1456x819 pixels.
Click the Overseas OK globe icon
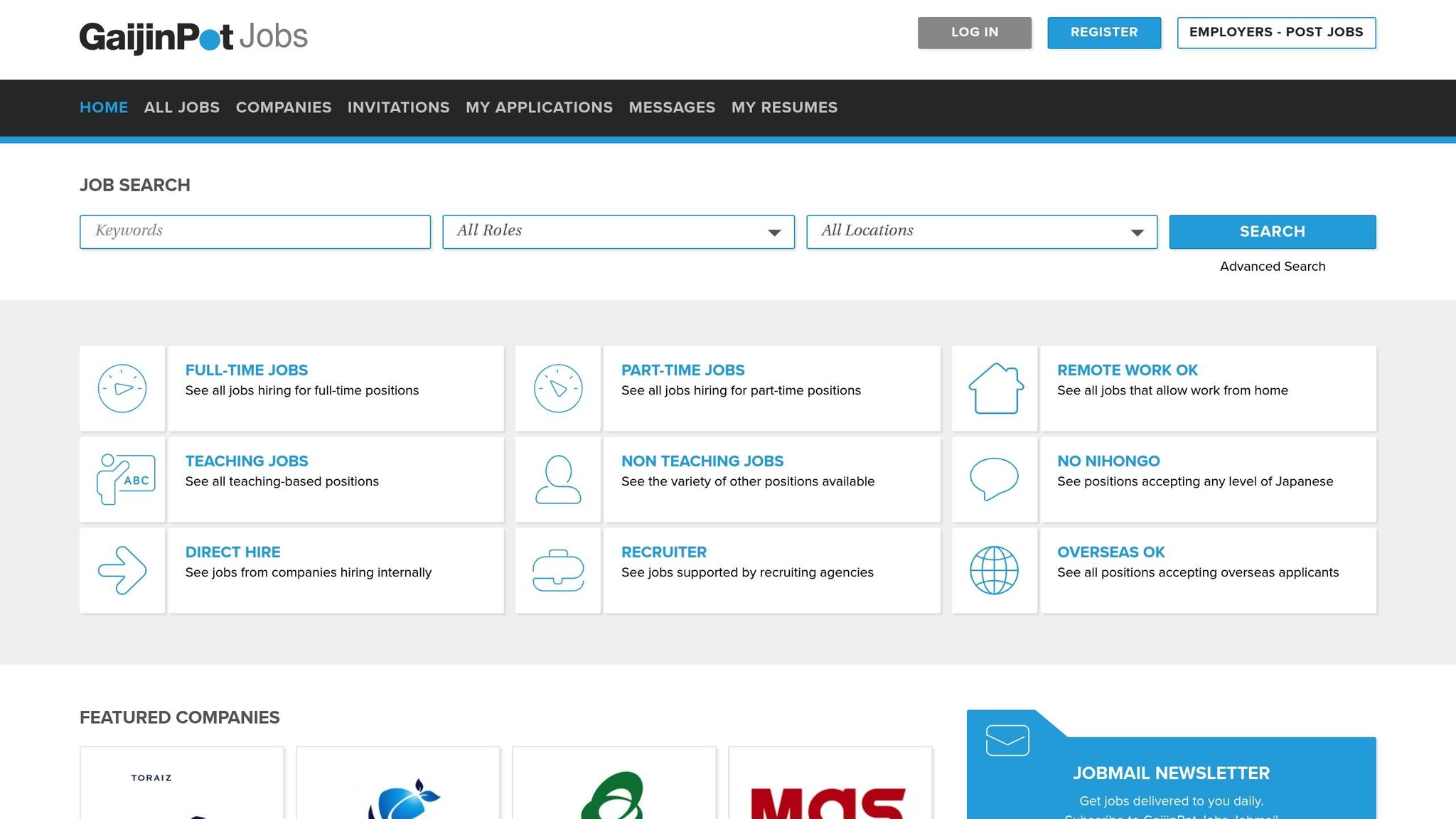coord(994,570)
